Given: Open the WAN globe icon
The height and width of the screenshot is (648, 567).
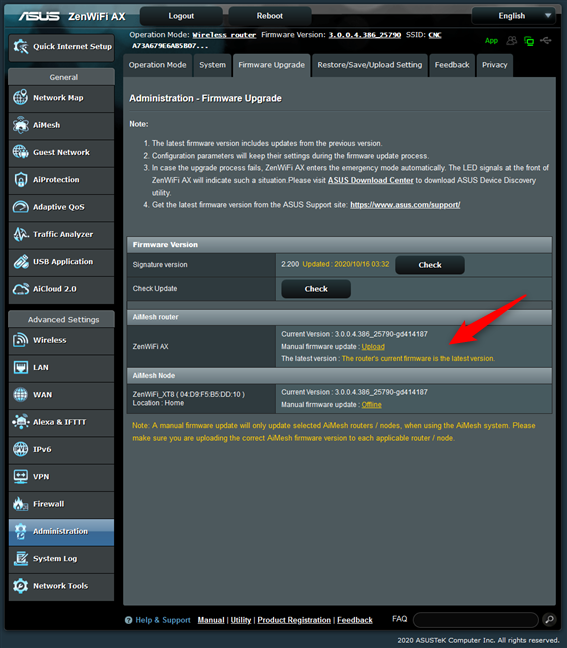Looking at the screenshot, I should [x=21, y=394].
